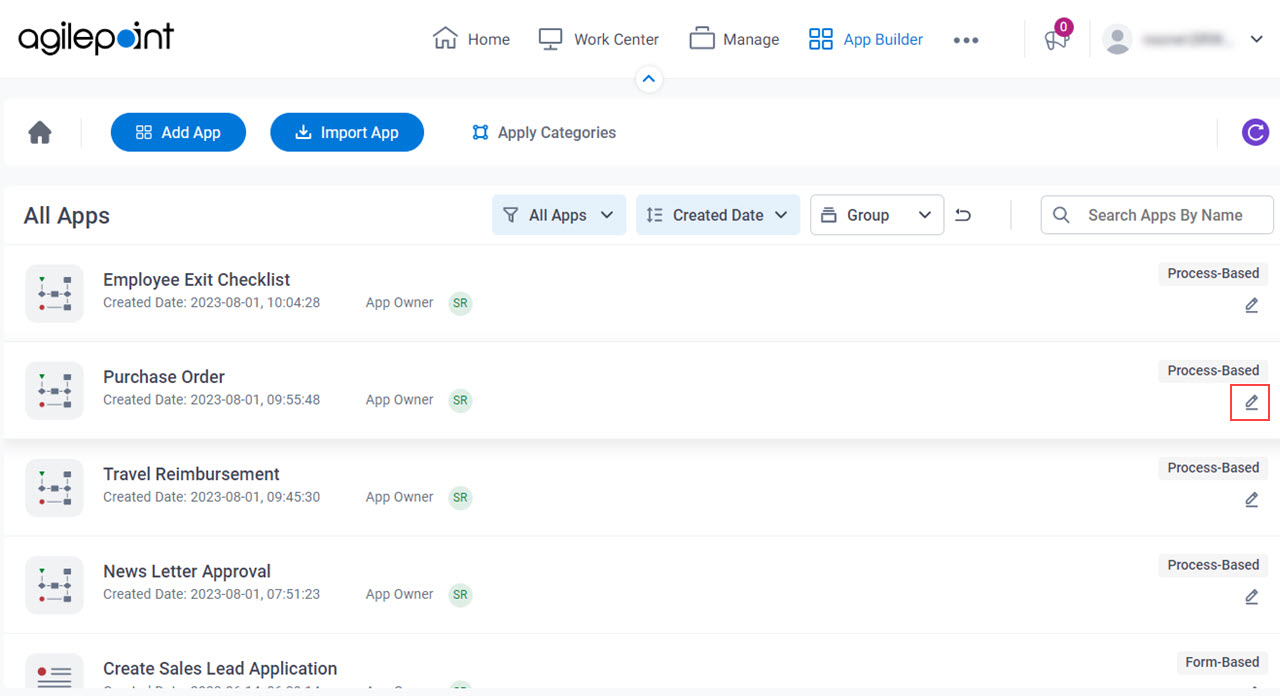Open the All Apps filter dropdown

click(x=559, y=215)
